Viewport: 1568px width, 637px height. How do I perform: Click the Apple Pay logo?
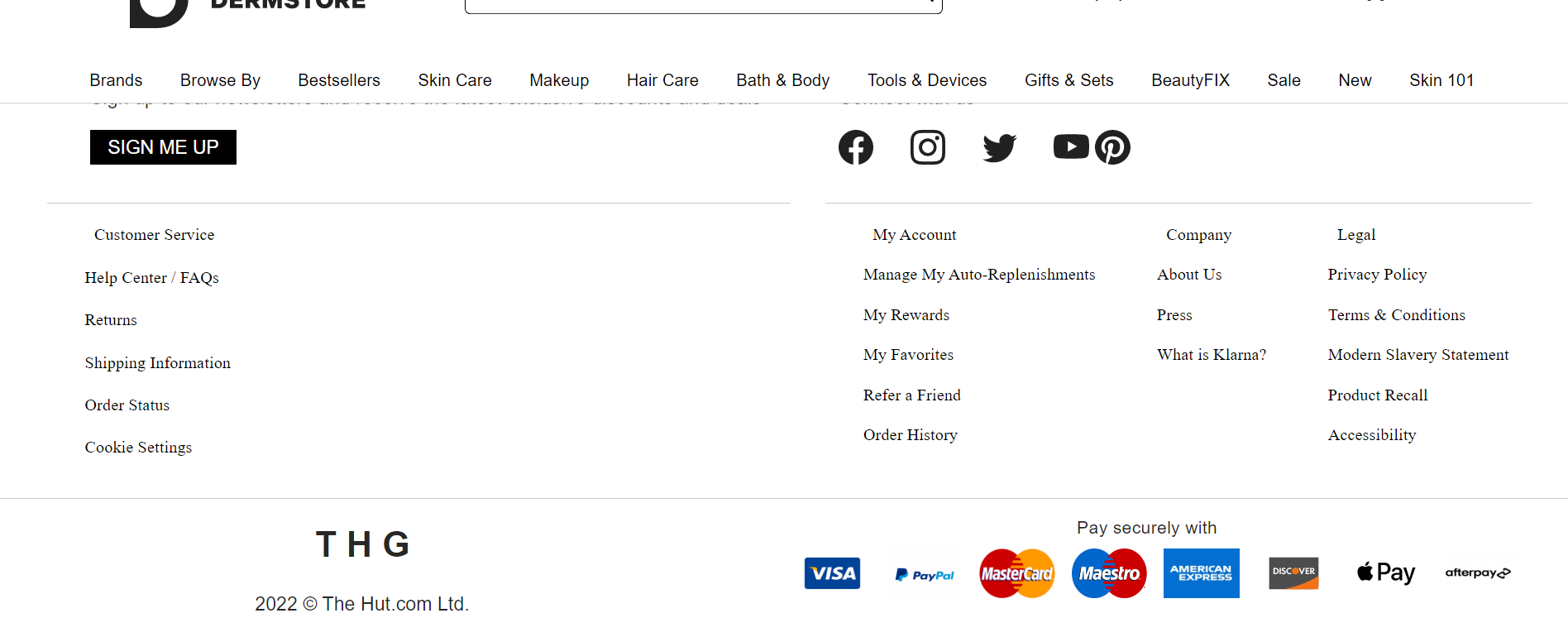(1386, 572)
